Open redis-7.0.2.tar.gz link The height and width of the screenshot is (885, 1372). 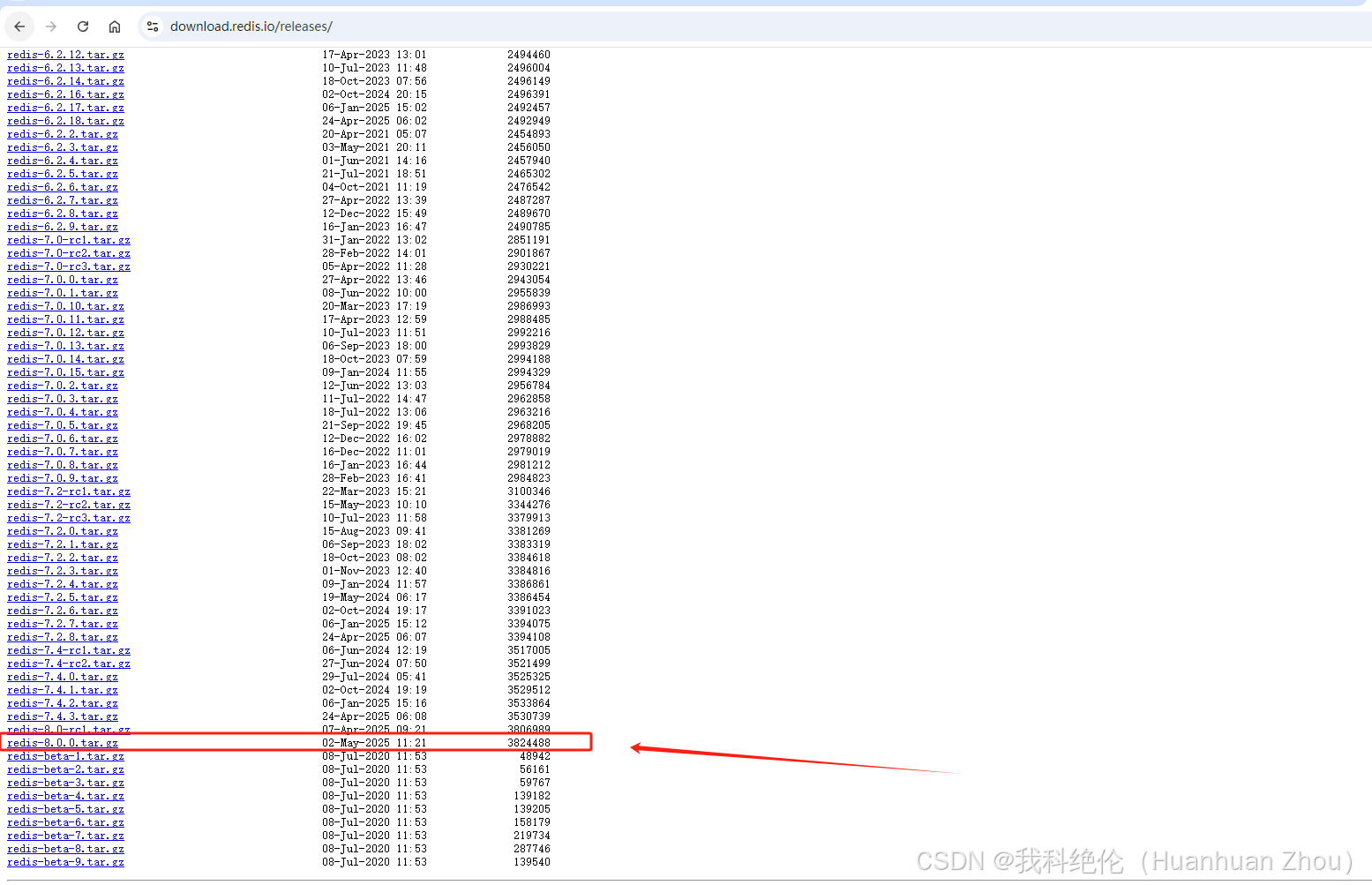click(x=63, y=386)
